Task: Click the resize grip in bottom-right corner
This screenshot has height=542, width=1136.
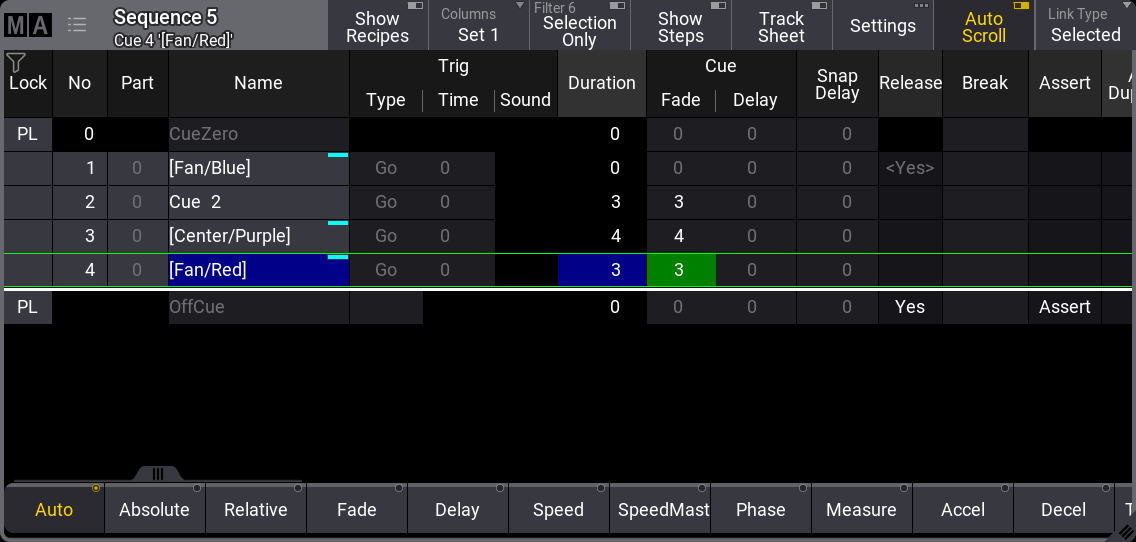Action: pyautogui.click(x=1126, y=532)
